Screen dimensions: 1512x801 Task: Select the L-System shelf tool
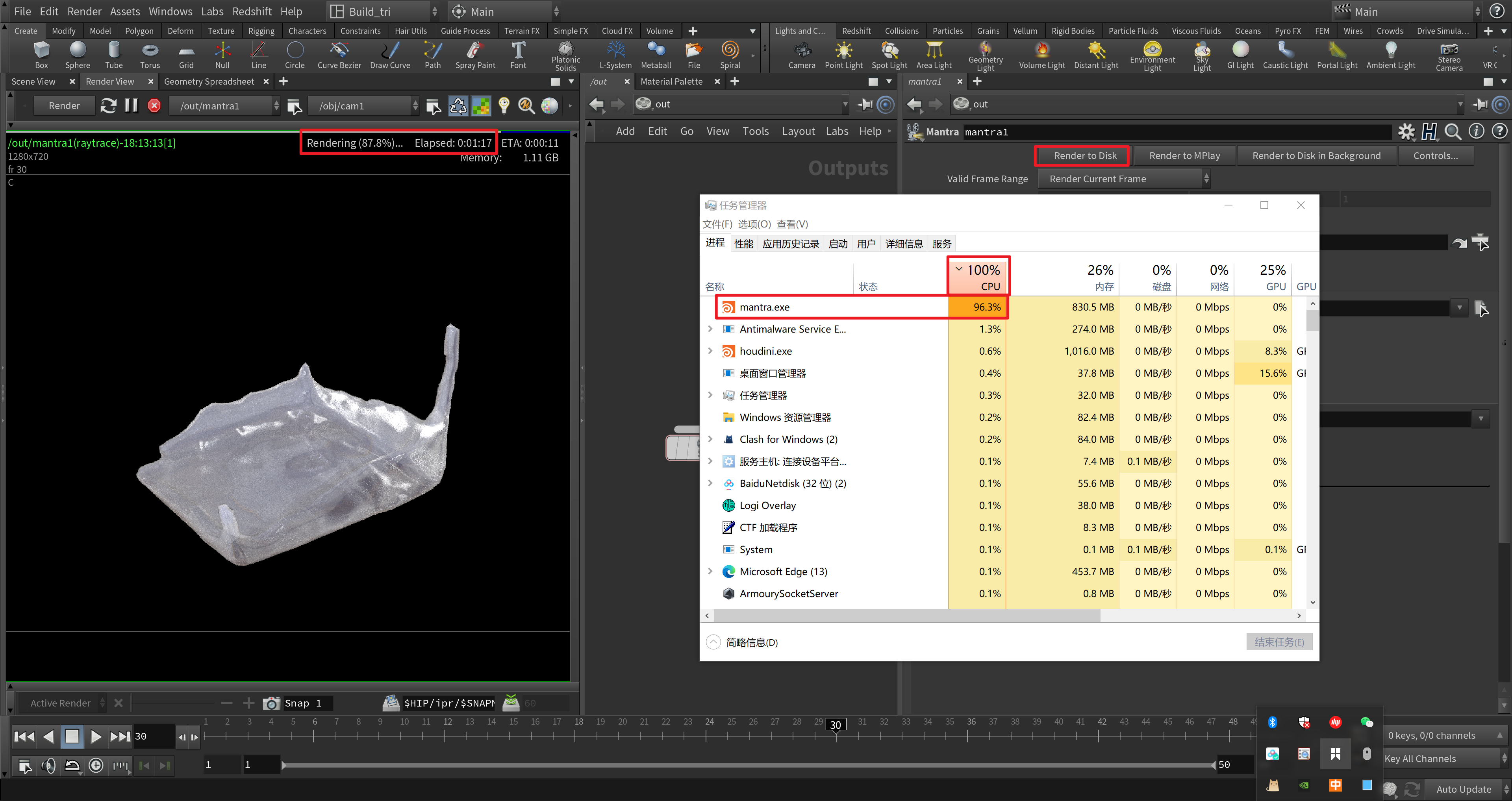[x=615, y=55]
